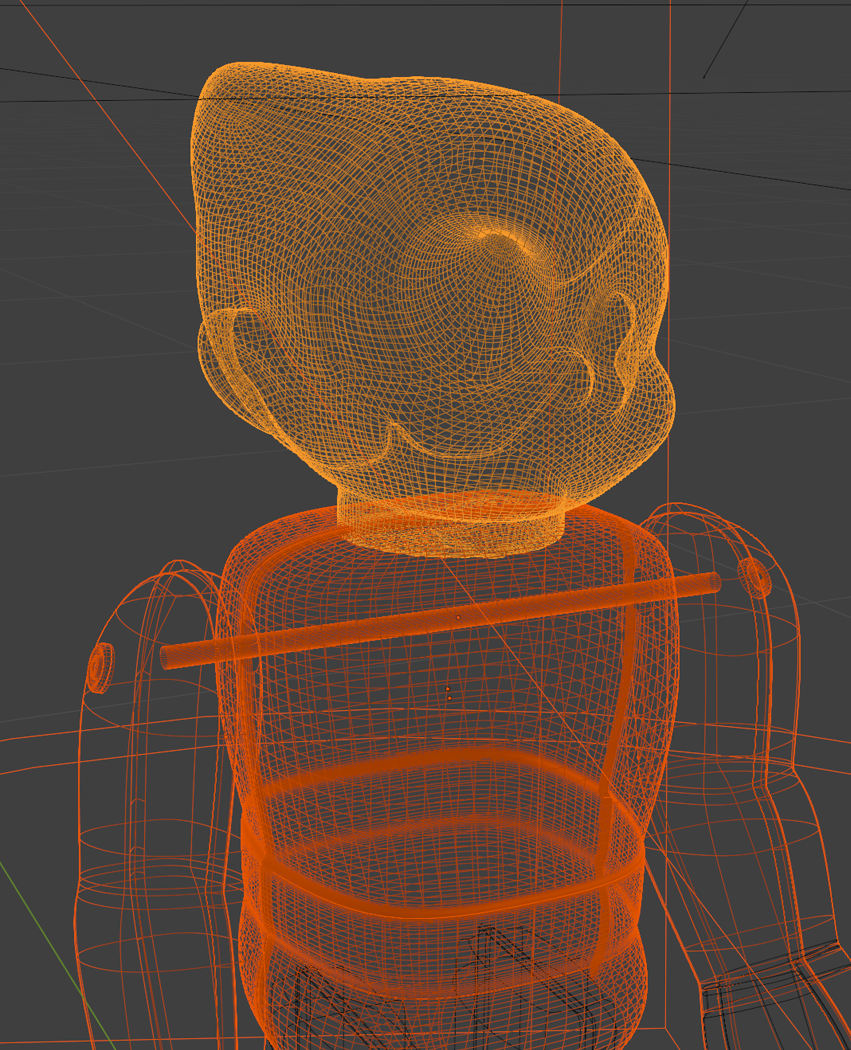Image resolution: width=851 pixels, height=1050 pixels.
Task: Click the right end cap of shoulder rod
Action: point(712,581)
